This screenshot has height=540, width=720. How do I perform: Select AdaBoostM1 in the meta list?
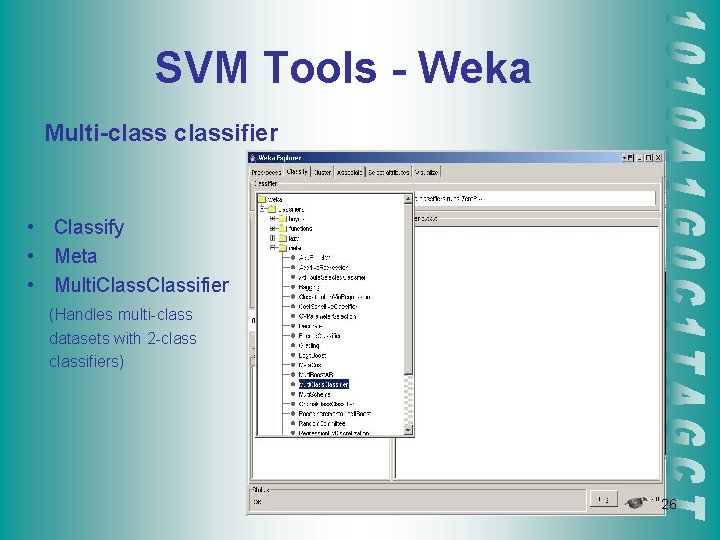(315, 258)
